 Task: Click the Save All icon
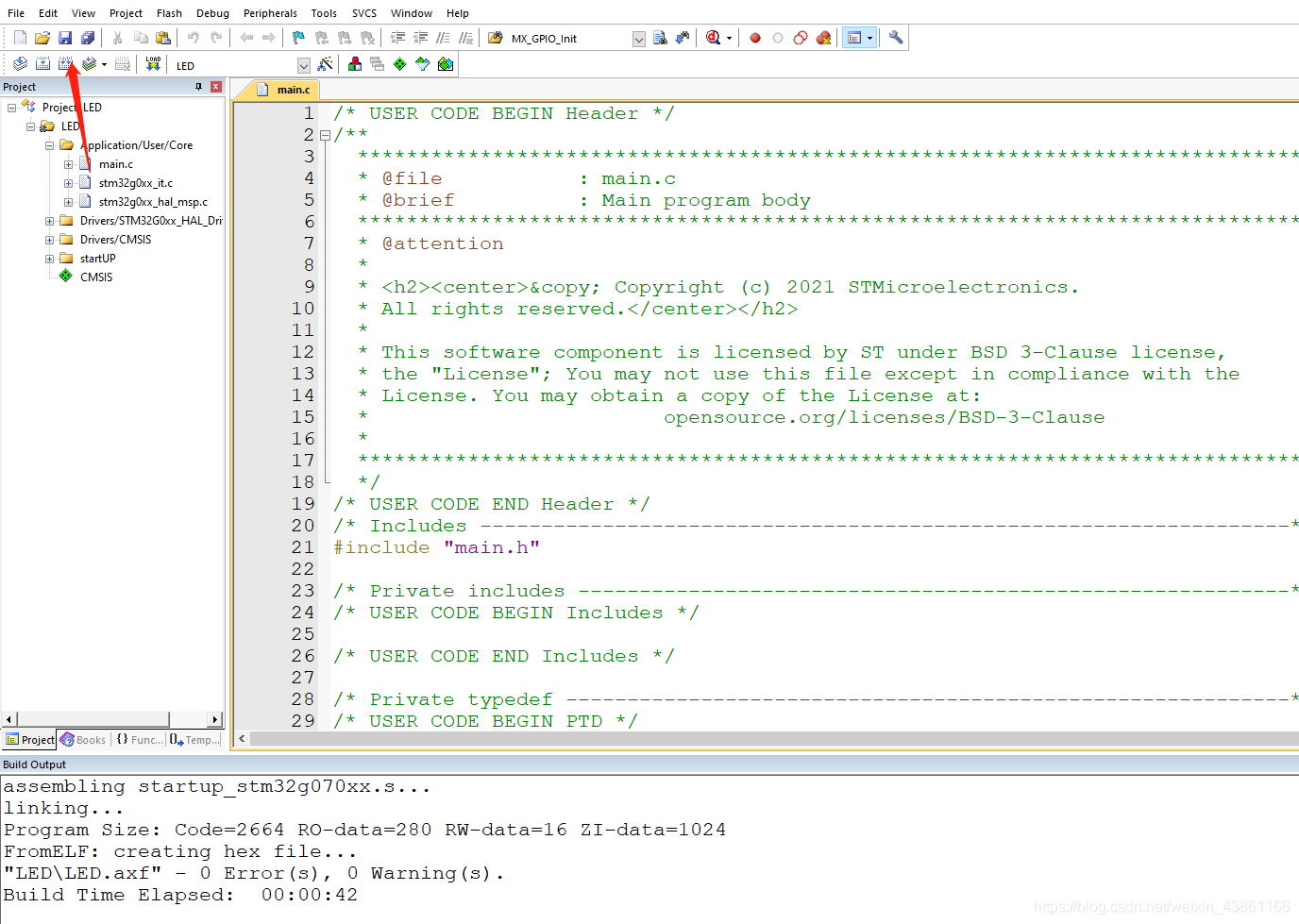point(88,38)
